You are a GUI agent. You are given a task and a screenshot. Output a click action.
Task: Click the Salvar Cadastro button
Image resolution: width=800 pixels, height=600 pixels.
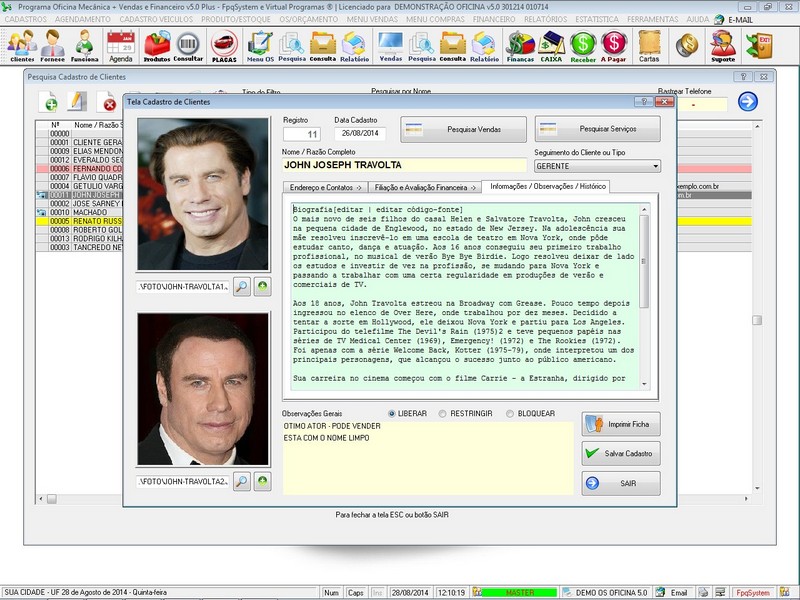pyautogui.click(x=621, y=453)
